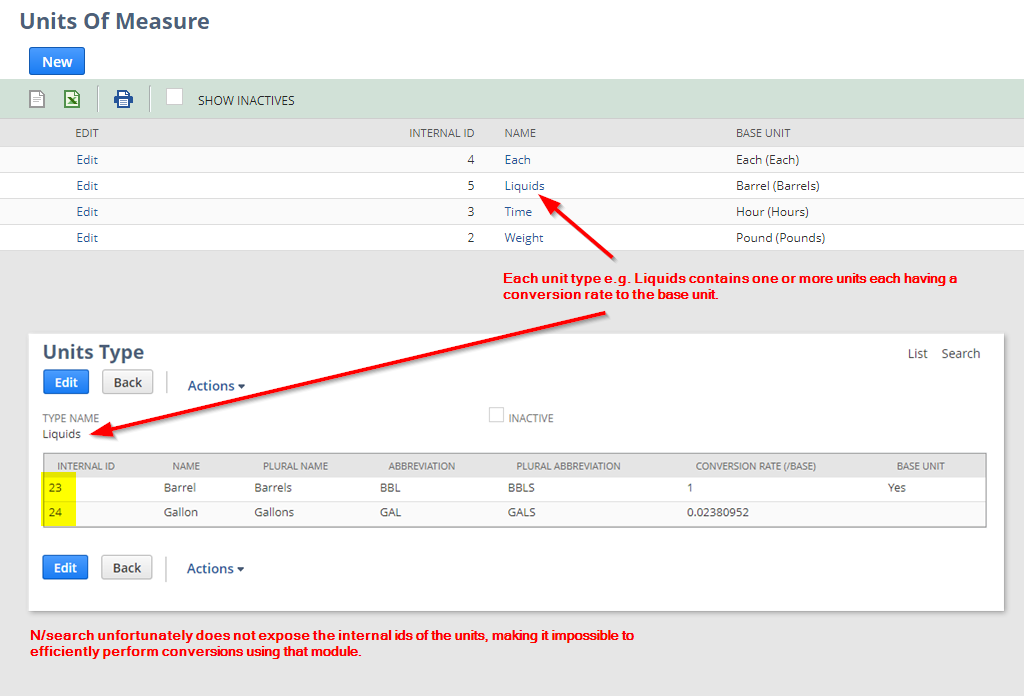Image resolution: width=1024 pixels, height=696 pixels.
Task: Click top Back button in Units Type
Action: click(127, 382)
